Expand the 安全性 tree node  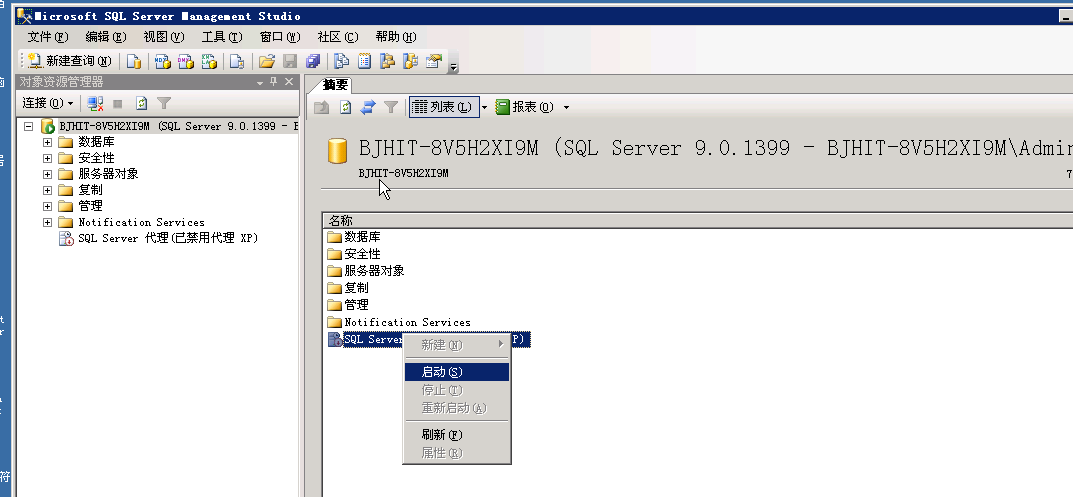coord(47,158)
